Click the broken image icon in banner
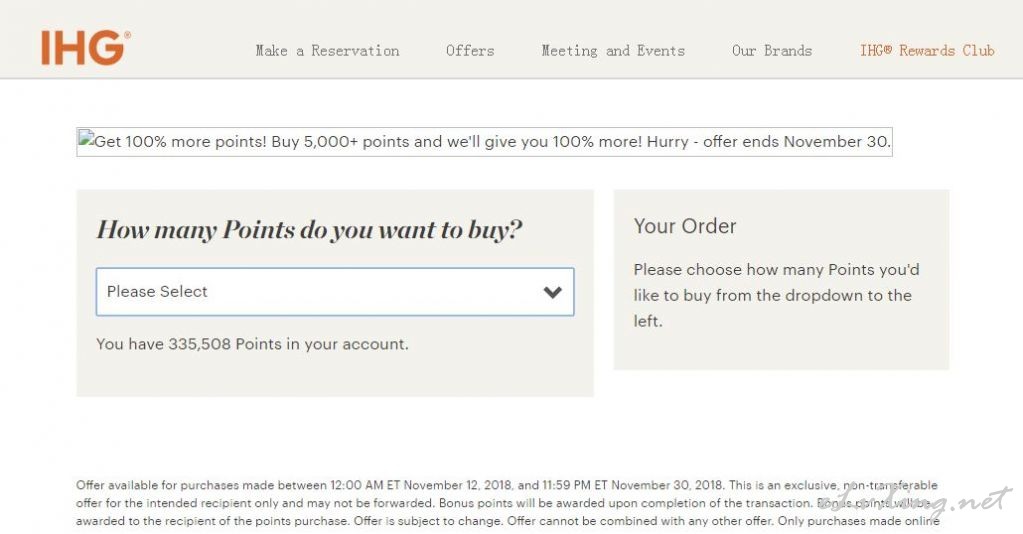Viewport: 1023px width, 534px height. pos(86,141)
